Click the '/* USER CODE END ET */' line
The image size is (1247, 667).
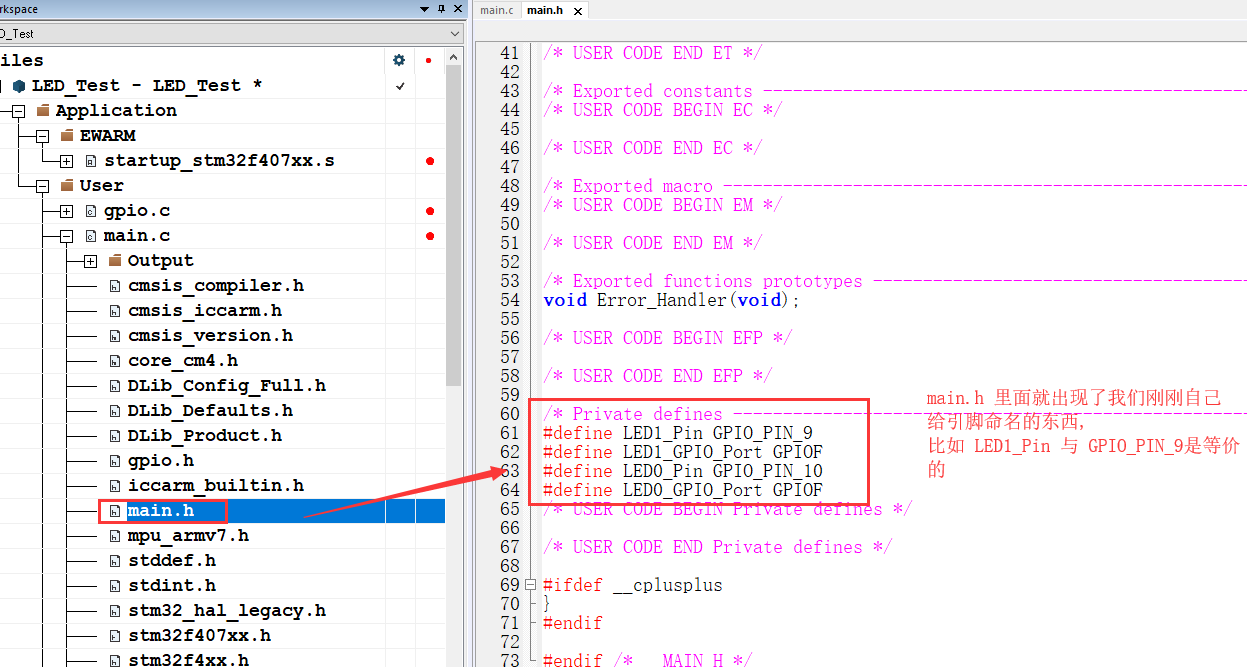tap(653, 53)
